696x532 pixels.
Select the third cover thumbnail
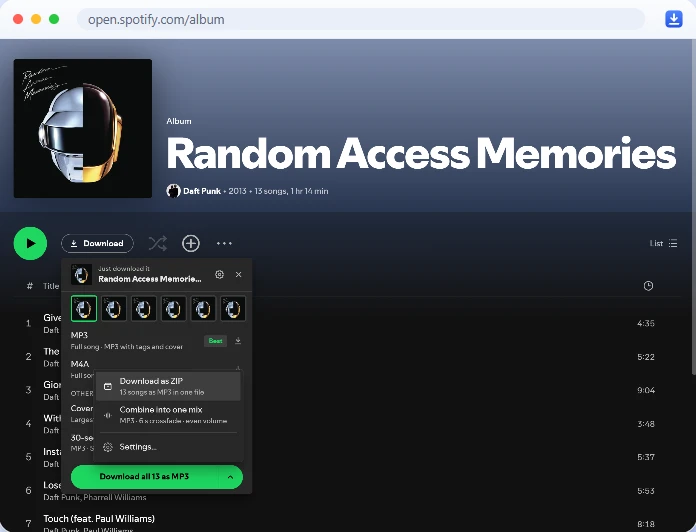click(143, 308)
